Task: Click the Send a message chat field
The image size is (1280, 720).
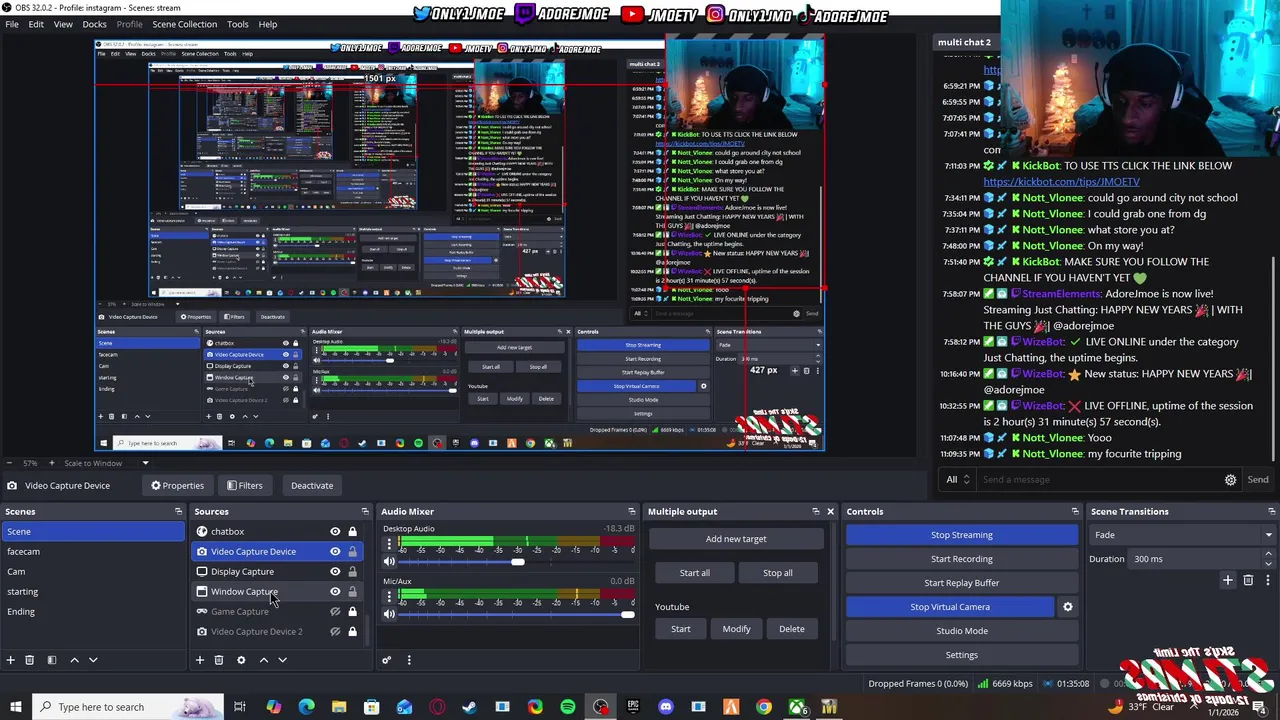Action: (x=1098, y=480)
